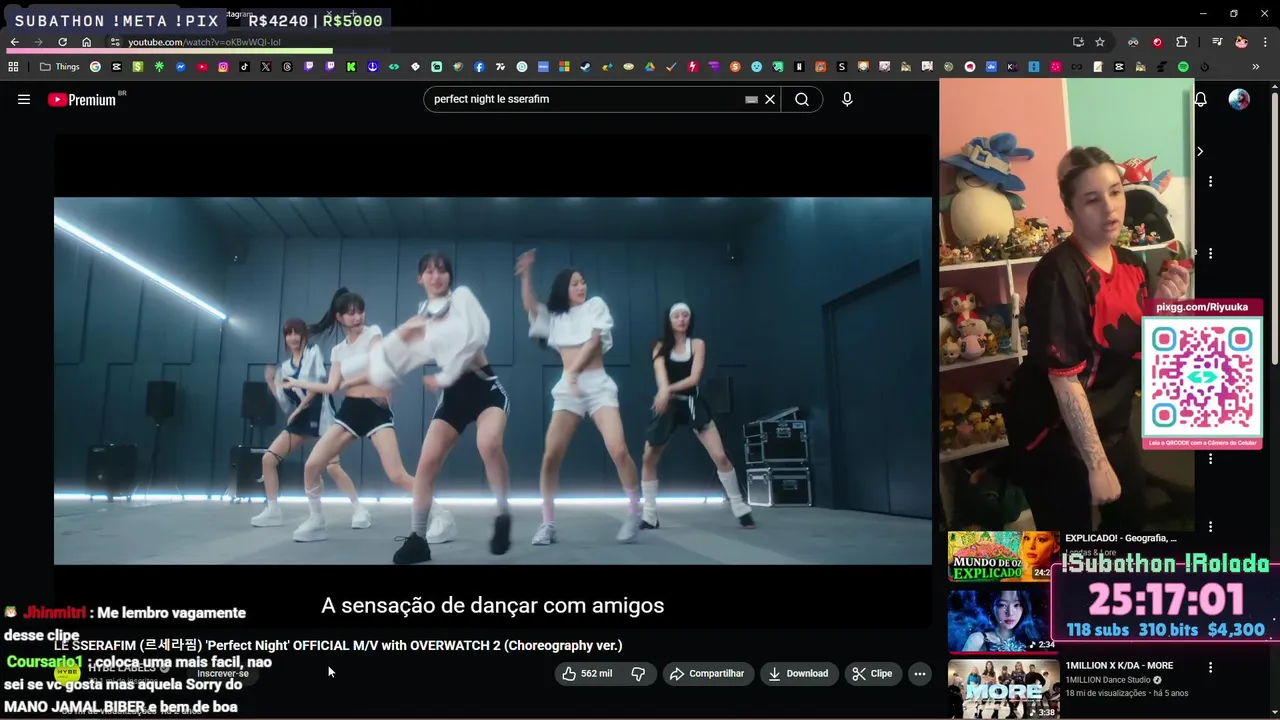
Task: Open options for EXPLICADO Geografia video
Action: [1210, 527]
